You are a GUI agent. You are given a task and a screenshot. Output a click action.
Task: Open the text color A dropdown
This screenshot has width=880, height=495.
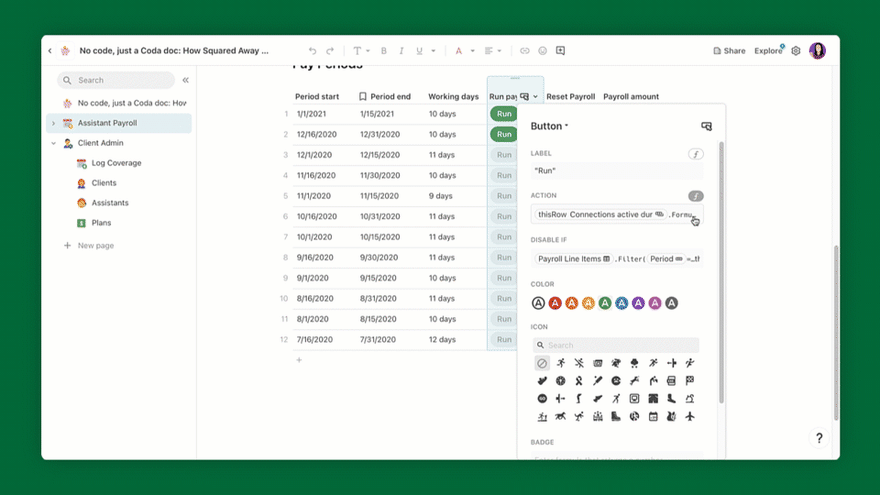[464, 51]
